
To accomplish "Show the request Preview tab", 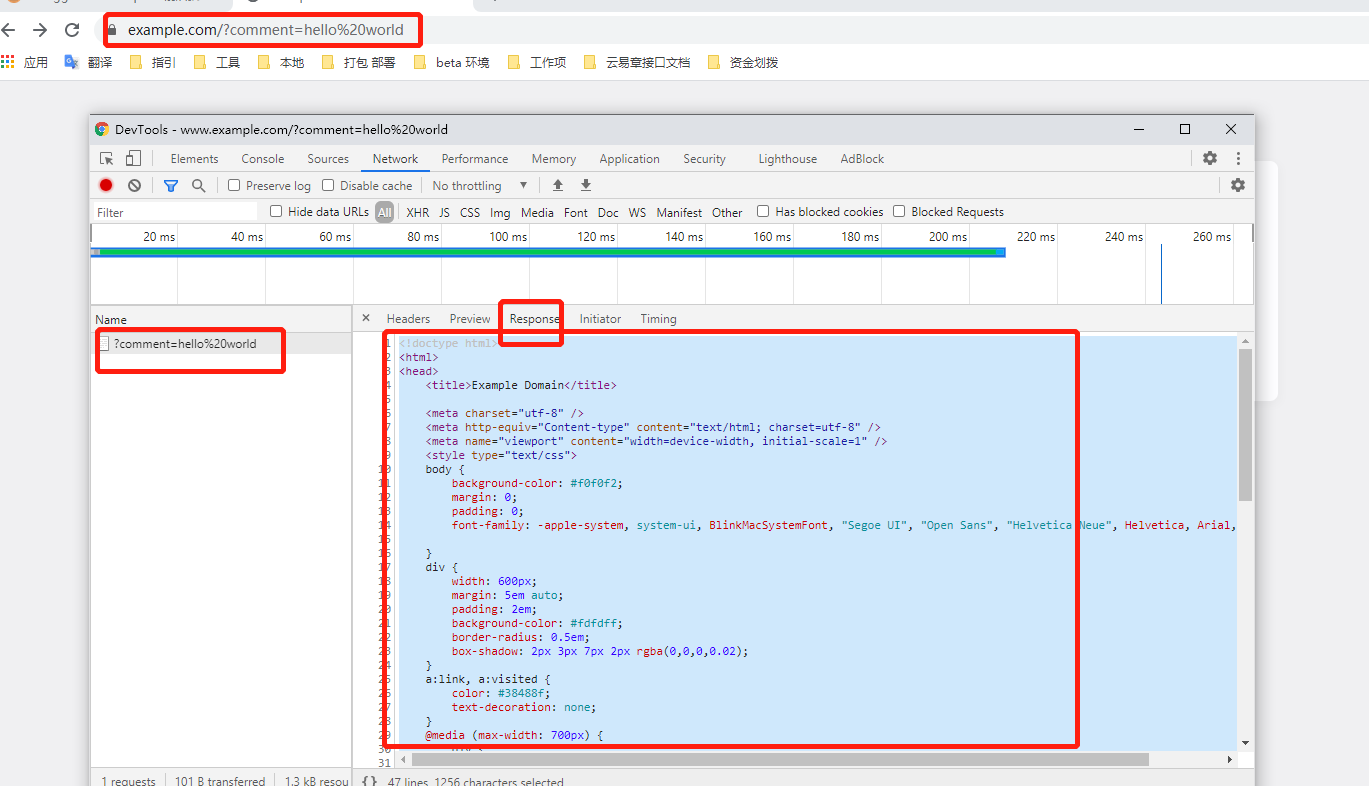I will click(470, 319).
